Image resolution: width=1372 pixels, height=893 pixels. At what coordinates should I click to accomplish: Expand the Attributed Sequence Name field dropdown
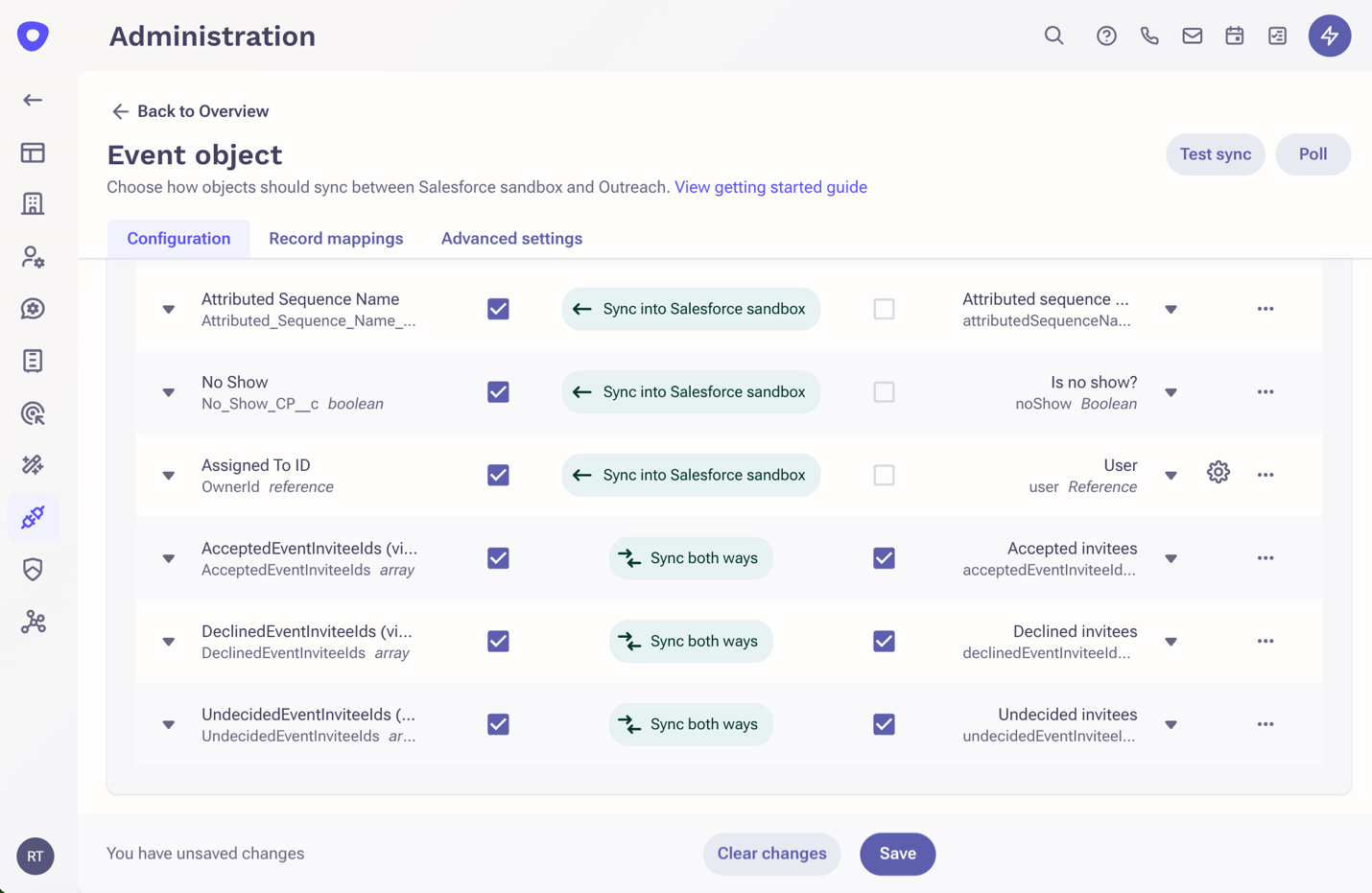[x=169, y=310]
